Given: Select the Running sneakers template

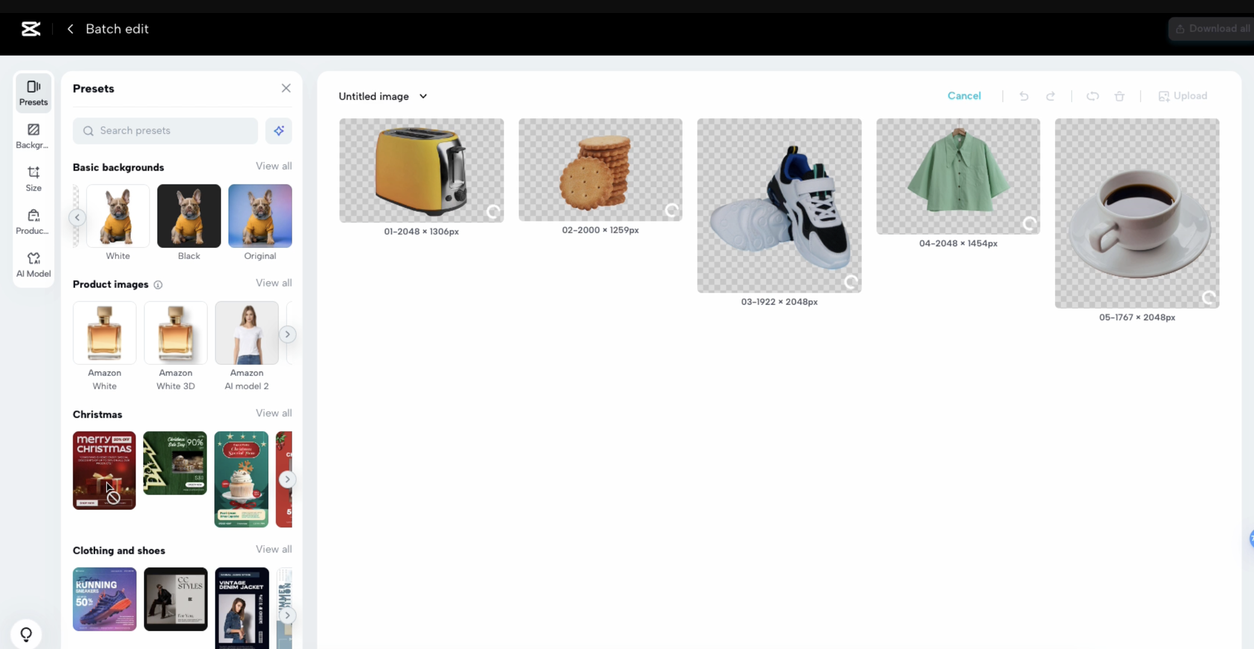Looking at the screenshot, I should click(x=104, y=599).
